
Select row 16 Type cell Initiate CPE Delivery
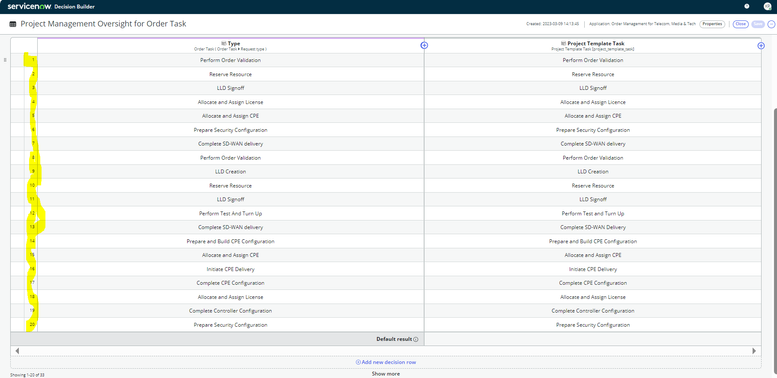tap(230, 269)
